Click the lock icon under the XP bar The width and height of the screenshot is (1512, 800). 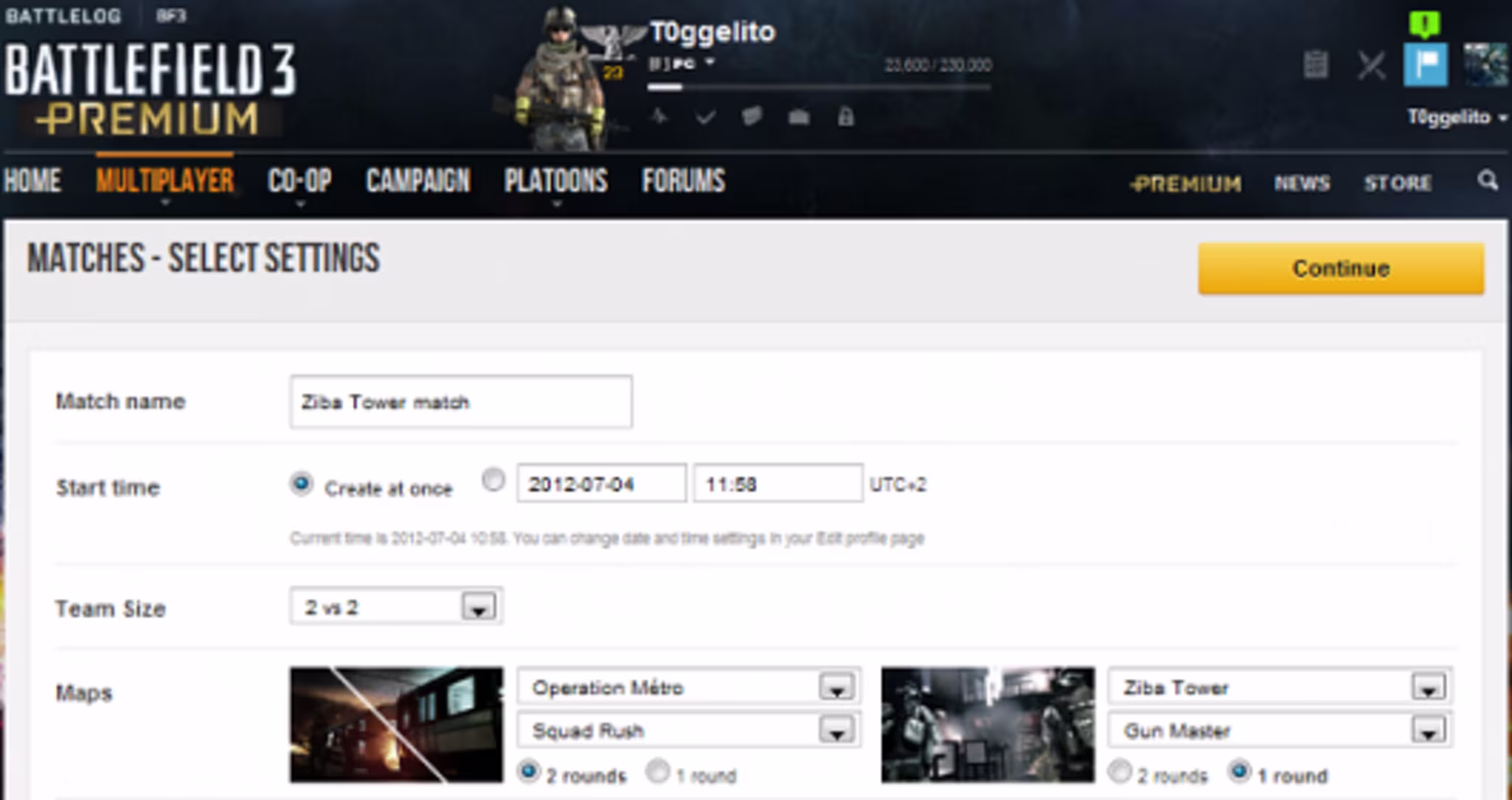846,117
